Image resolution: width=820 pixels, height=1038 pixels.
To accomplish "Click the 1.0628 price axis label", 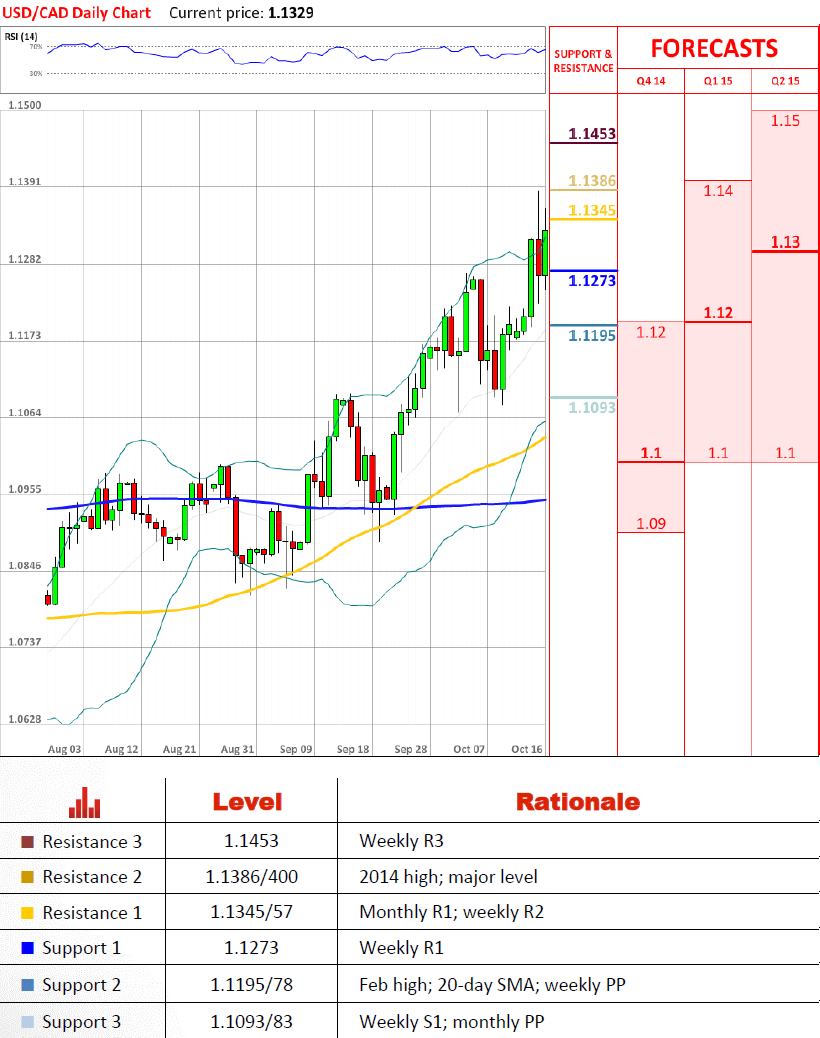I will (24, 719).
